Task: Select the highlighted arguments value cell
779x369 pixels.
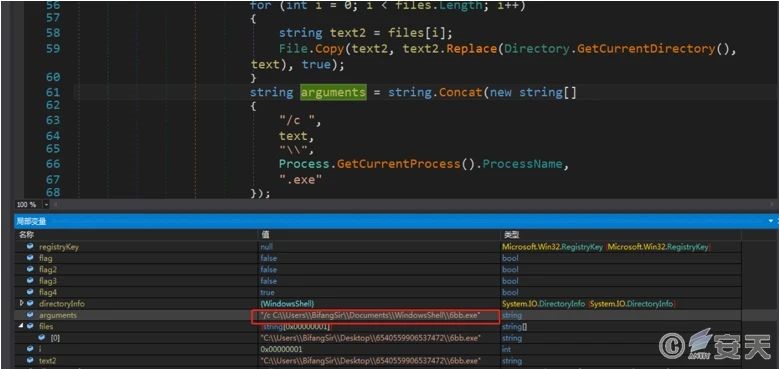Action: pos(375,316)
